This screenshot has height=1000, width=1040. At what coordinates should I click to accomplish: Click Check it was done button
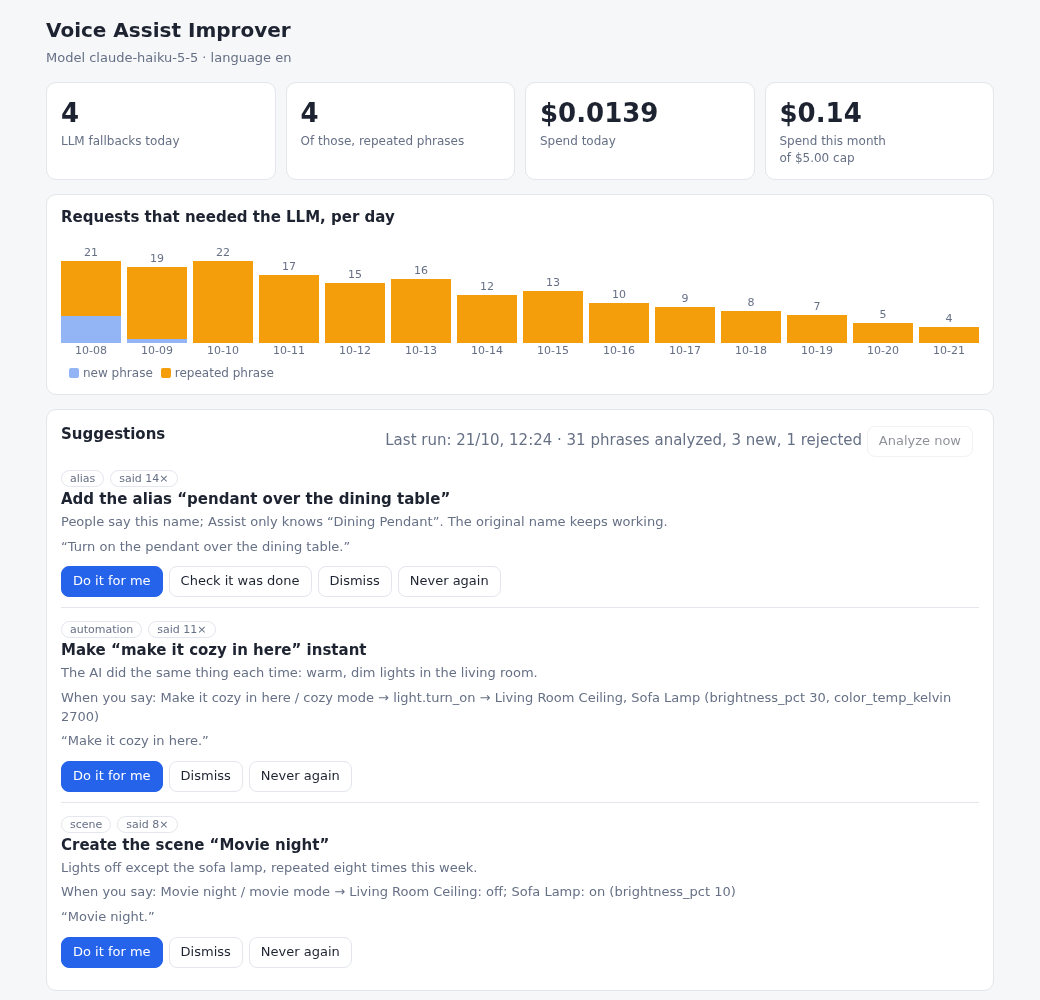240,581
